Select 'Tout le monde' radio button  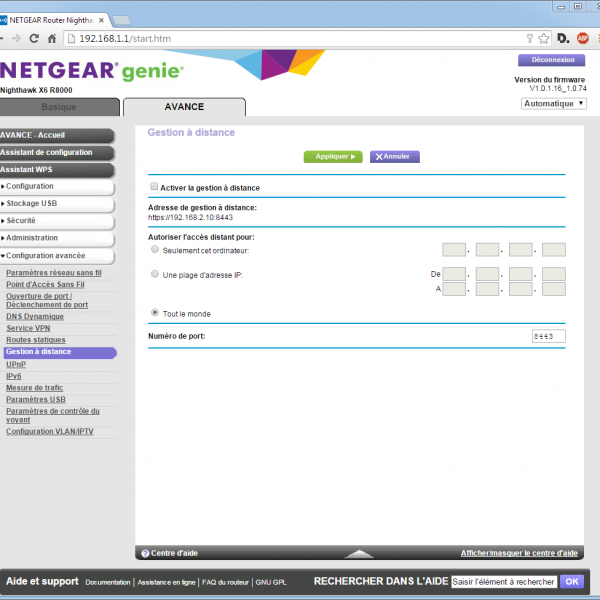pos(154,313)
